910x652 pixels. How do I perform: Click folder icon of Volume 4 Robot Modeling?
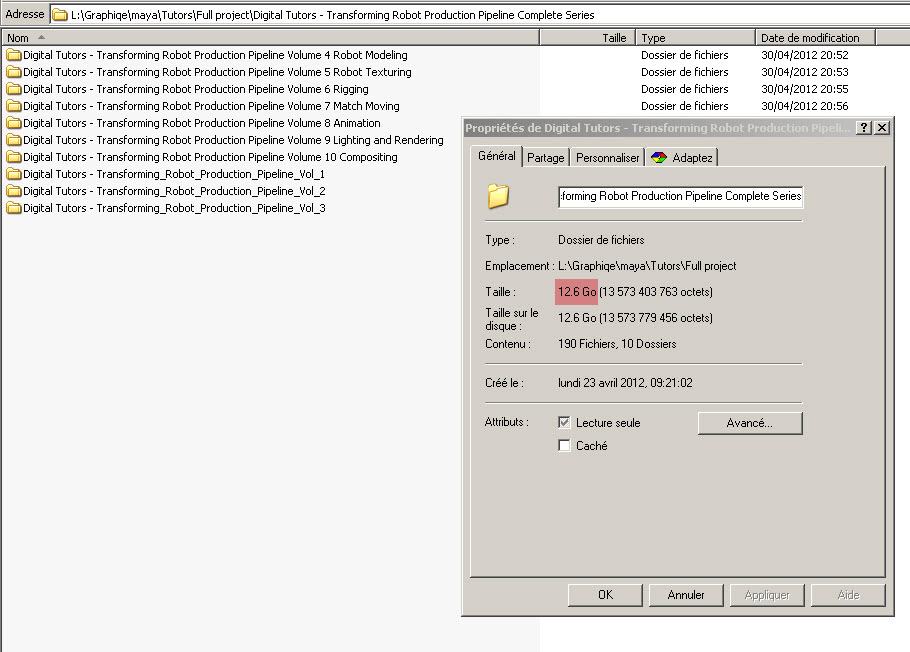click(14, 55)
